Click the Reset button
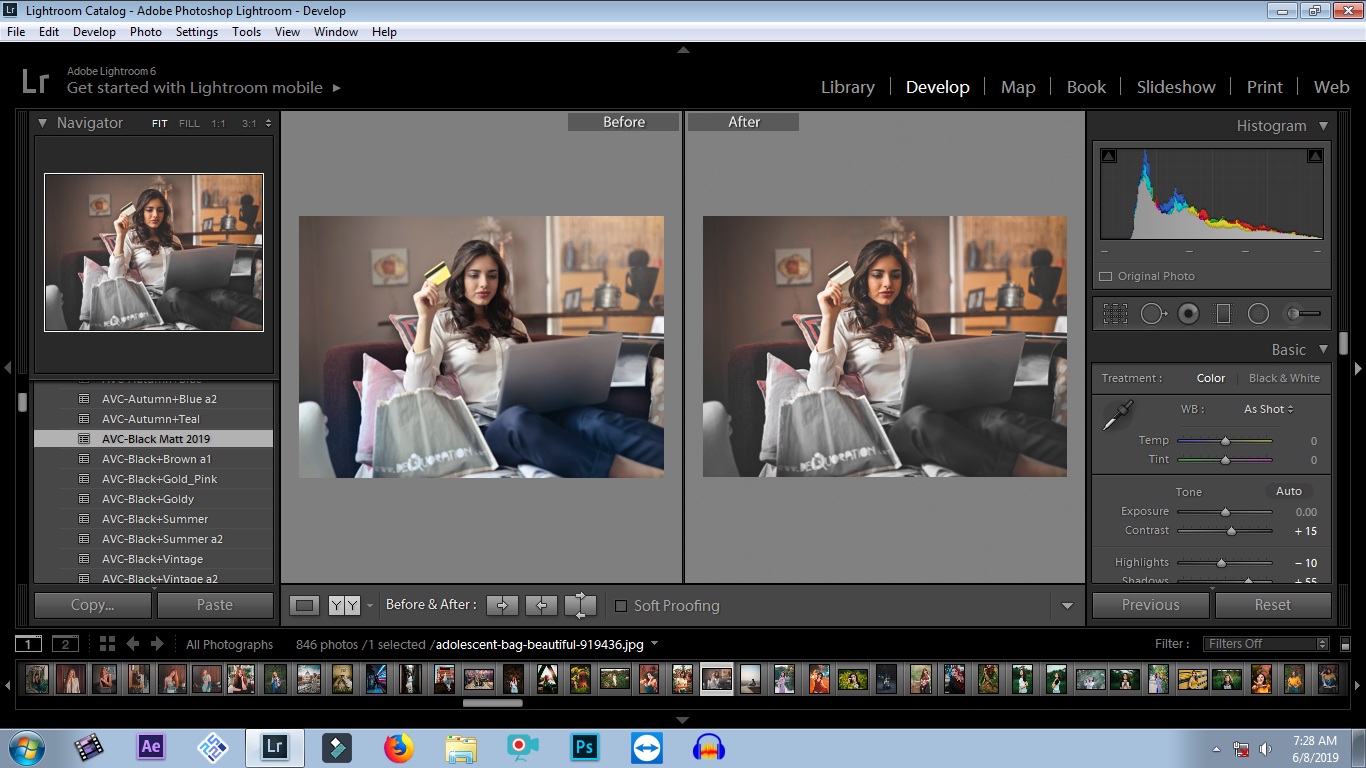Image resolution: width=1366 pixels, height=768 pixels. [x=1273, y=605]
